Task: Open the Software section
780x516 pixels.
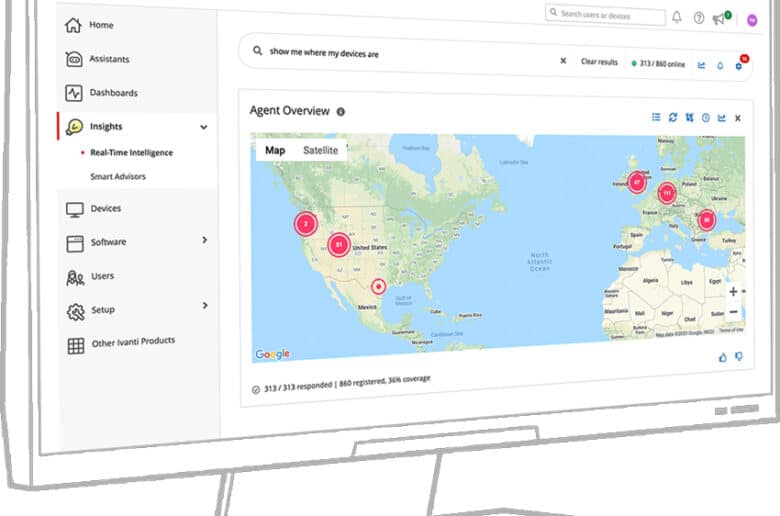Action: [x=96, y=242]
